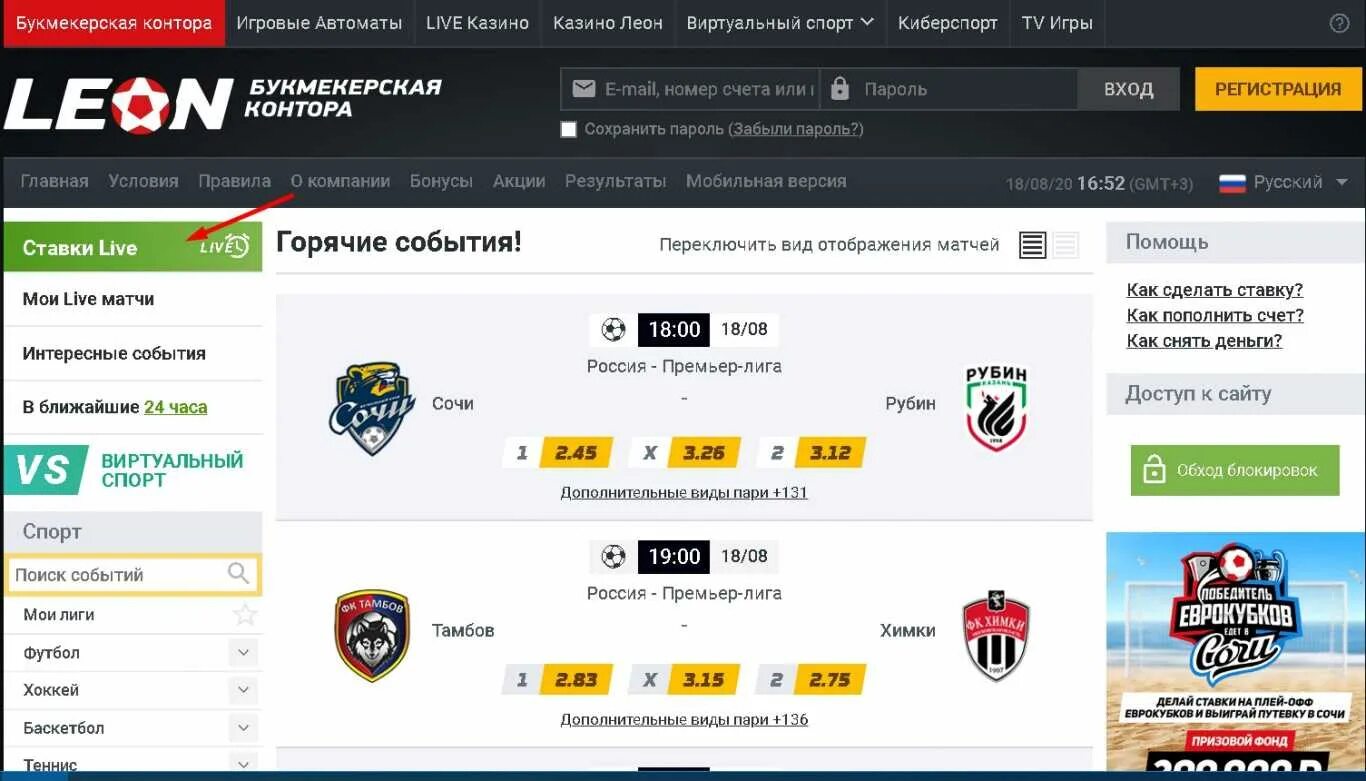Click the search magnifier icon
The height and width of the screenshot is (781, 1366).
(238, 574)
